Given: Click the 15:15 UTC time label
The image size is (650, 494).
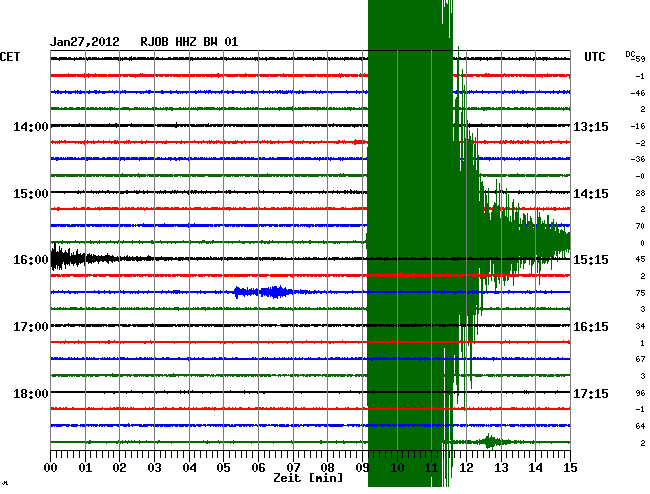Looking at the screenshot, I should [591, 260].
